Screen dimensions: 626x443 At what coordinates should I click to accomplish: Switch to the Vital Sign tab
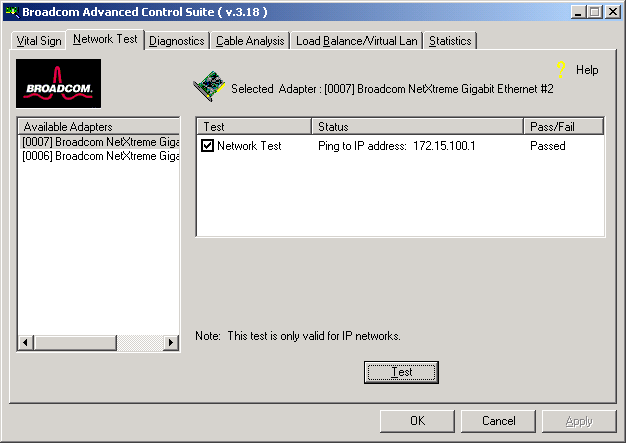point(39,41)
